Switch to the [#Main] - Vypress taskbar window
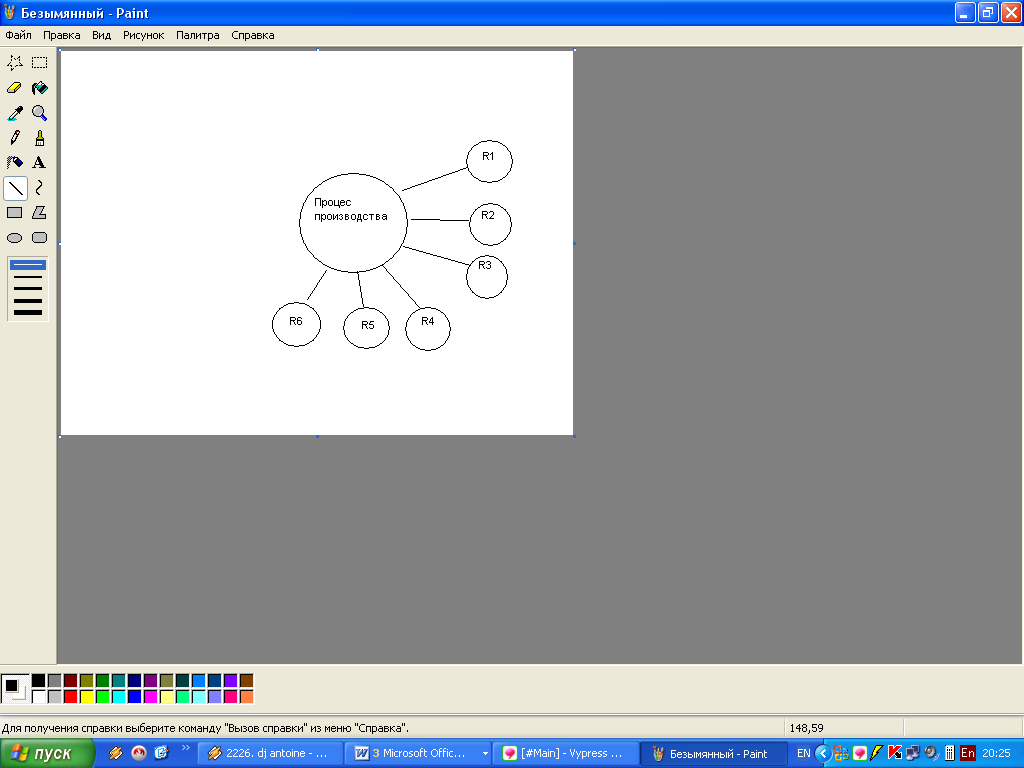Viewport: 1024px width, 768px height. 566,754
